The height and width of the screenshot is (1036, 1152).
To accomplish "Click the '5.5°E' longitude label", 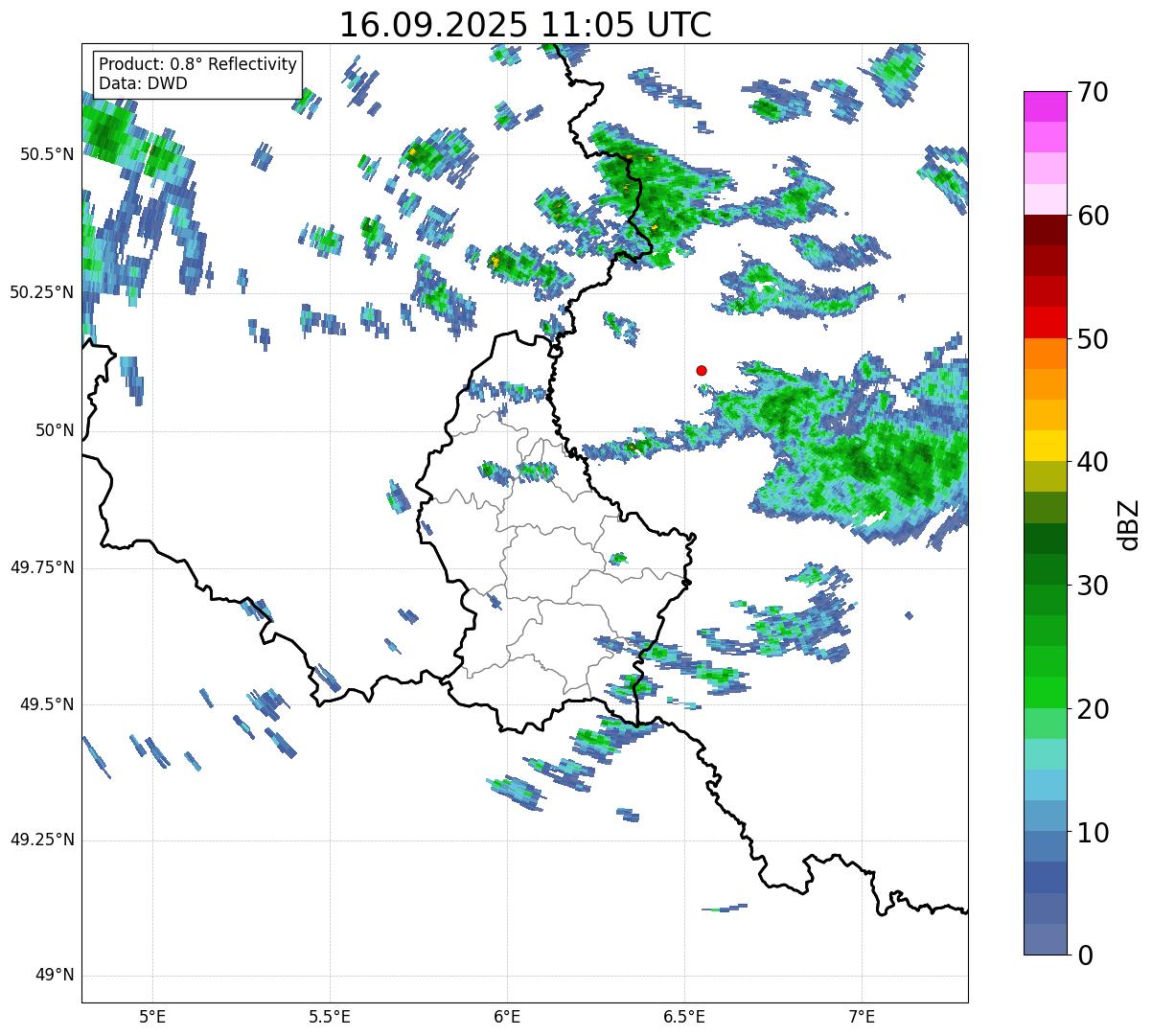I will 330,1017.
